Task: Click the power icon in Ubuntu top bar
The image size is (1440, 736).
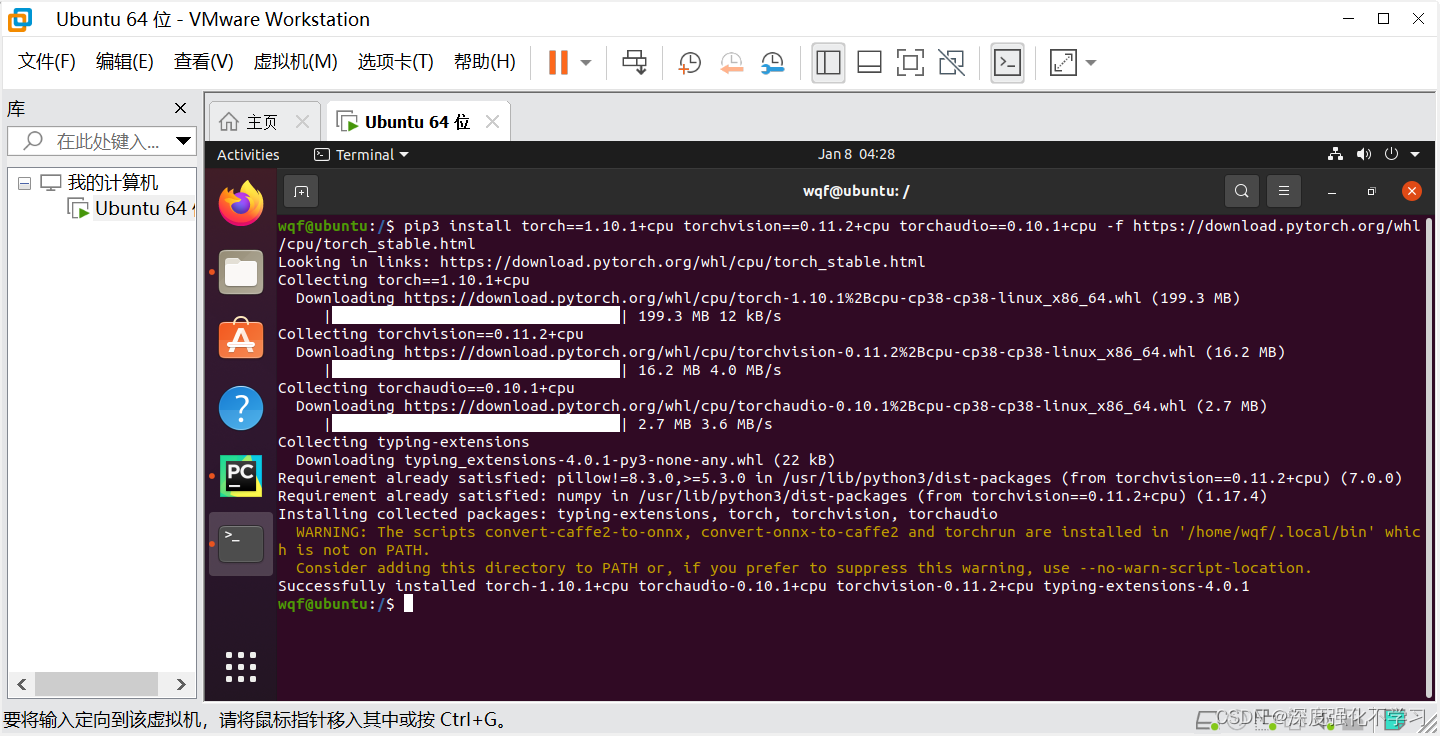Action: pyautogui.click(x=1391, y=154)
